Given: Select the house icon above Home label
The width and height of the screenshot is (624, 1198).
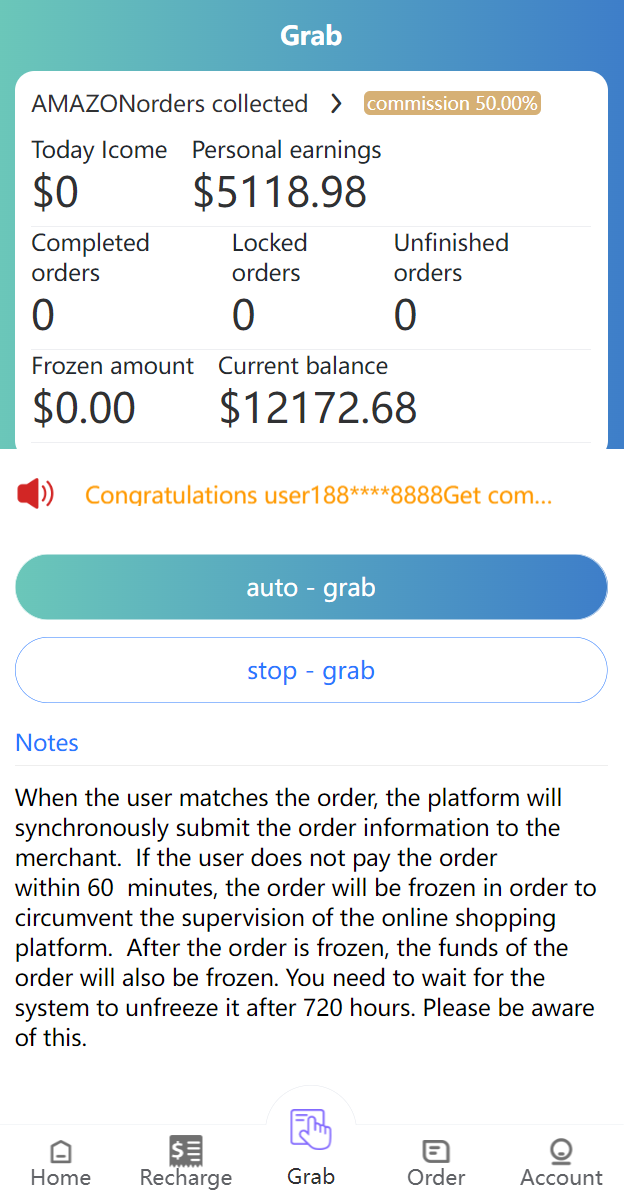Looking at the screenshot, I should pyautogui.click(x=60, y=1151).
